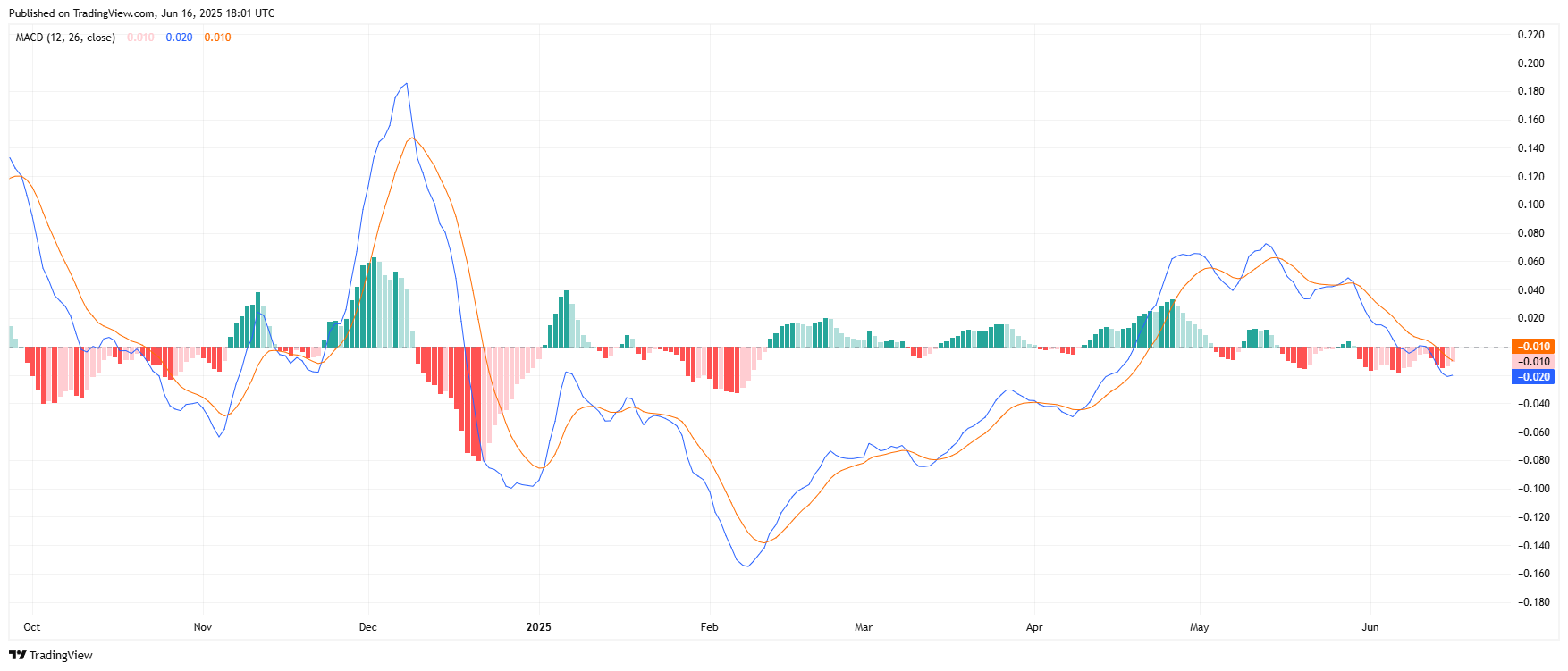Click the Dec label on time axis

(x=368, y=627)
